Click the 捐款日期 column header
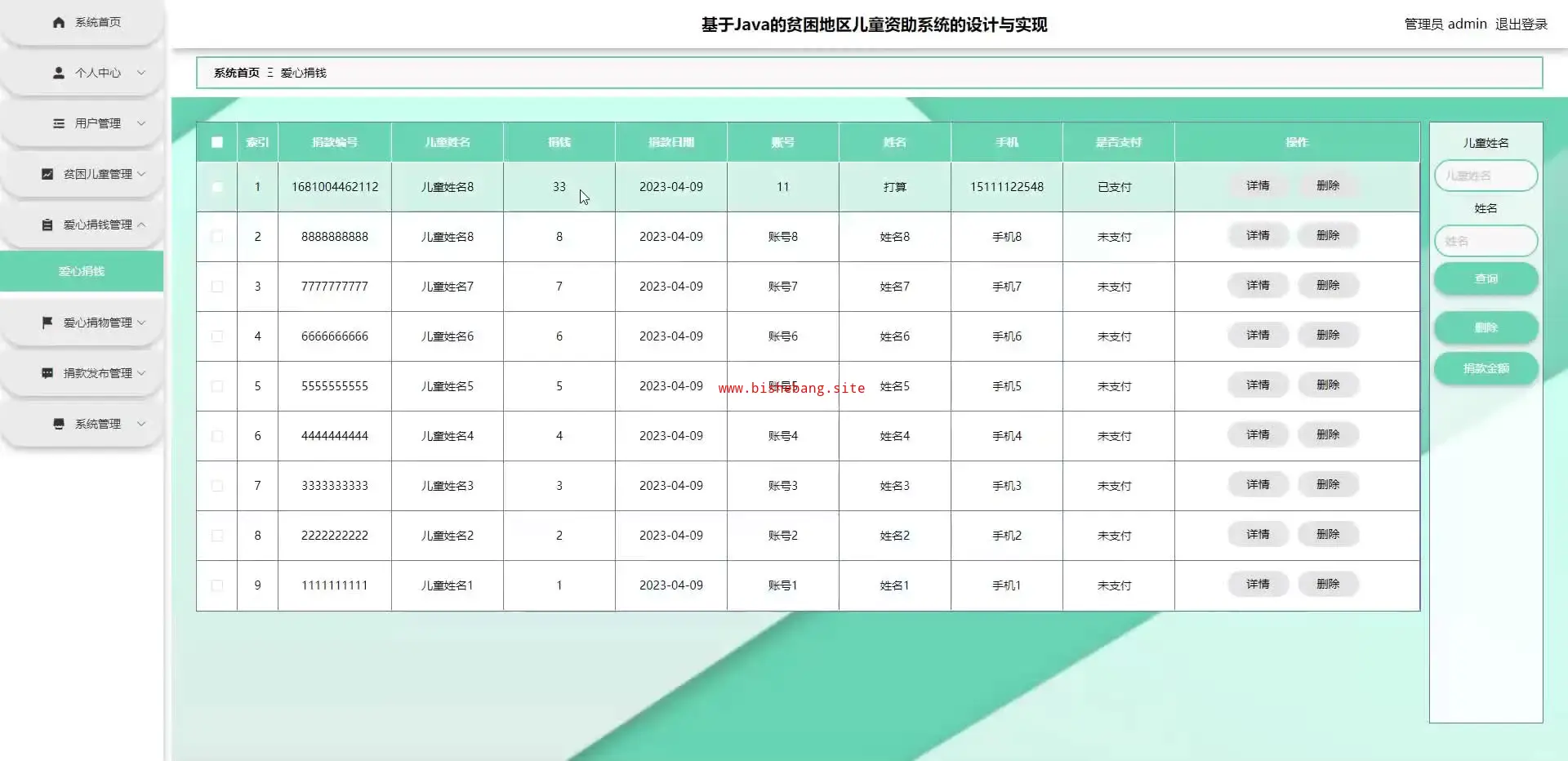Viewport: 1568px width, 761px height. tap(671, 142)
